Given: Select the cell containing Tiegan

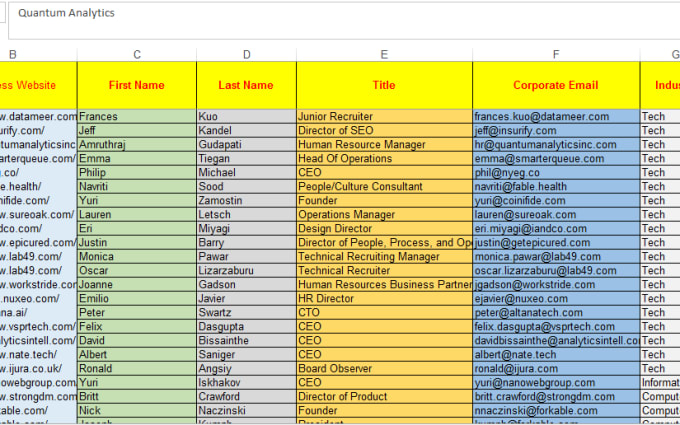Looking at the screenshot, I should pos(247,159).
